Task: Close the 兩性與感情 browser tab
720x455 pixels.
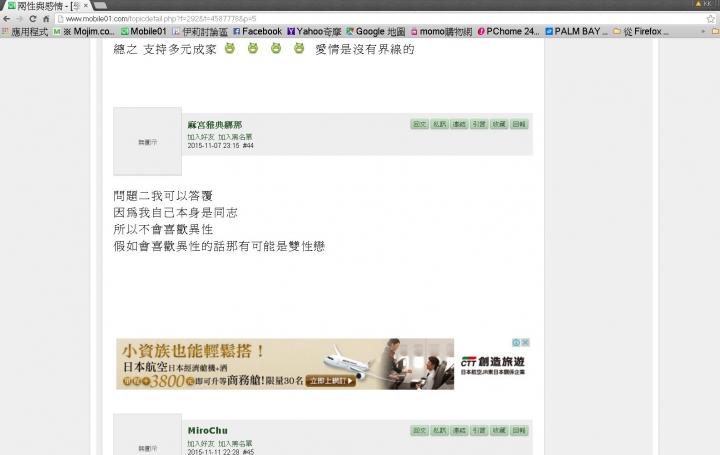Action: click(85, 6)
